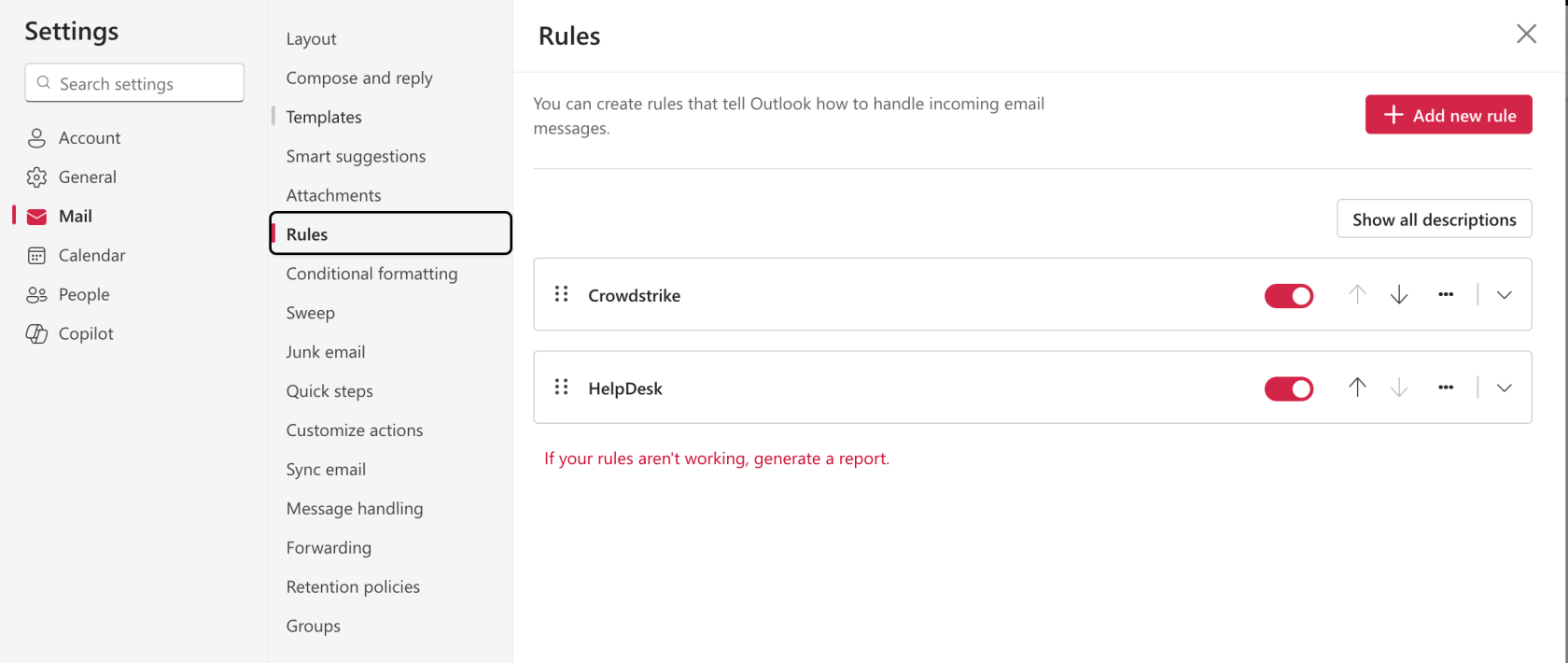
Task: Select the People category label
Action: [84, 295]
